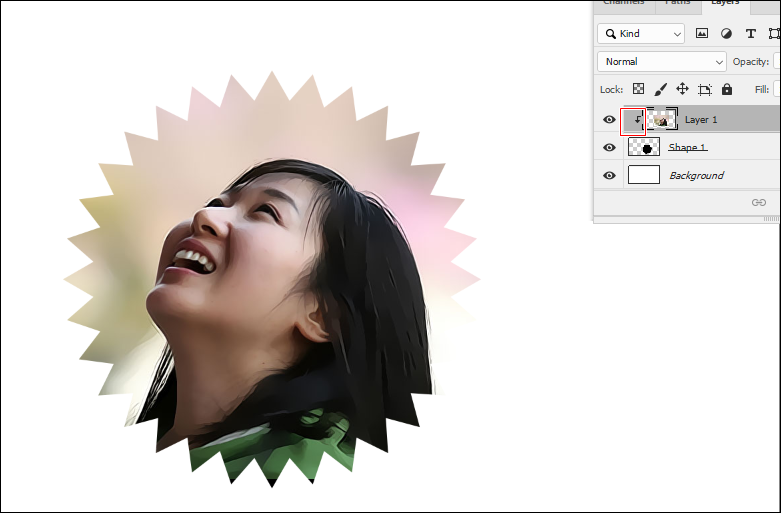Hide Layer 1 with eye icon

(609, 120)
